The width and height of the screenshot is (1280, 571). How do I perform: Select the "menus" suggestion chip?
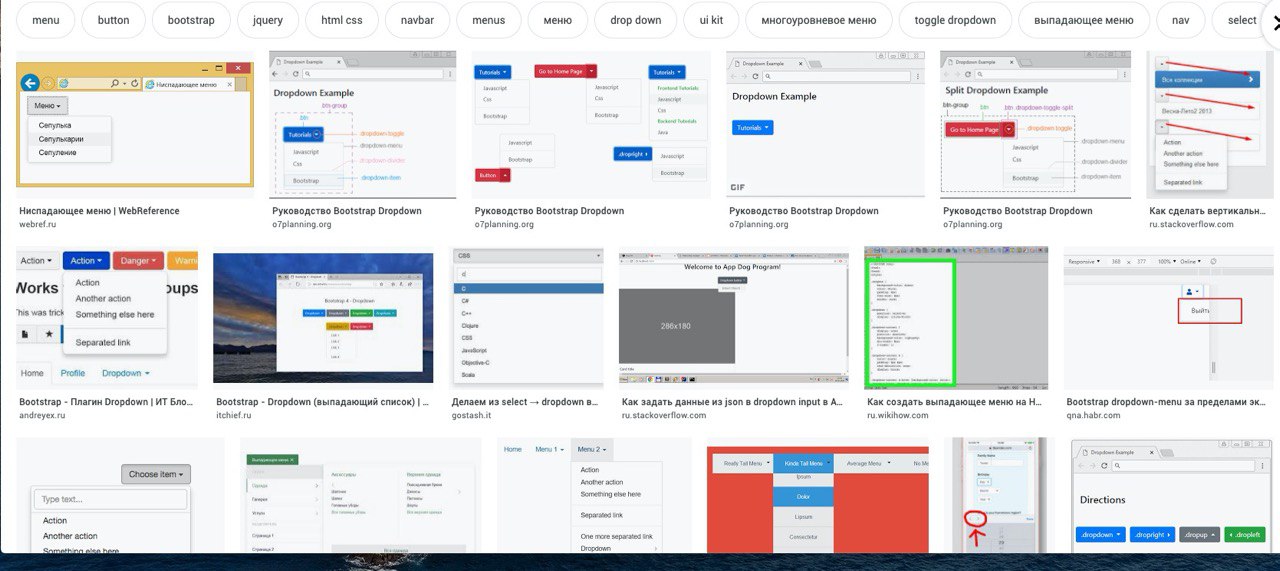point(488,20)
